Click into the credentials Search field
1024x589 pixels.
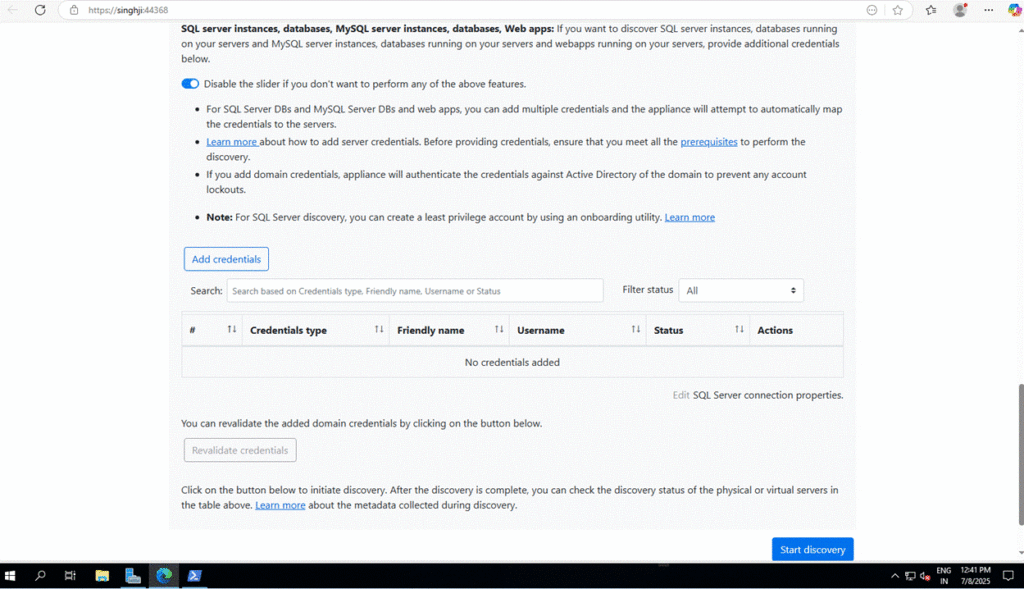tap(415, 291)
